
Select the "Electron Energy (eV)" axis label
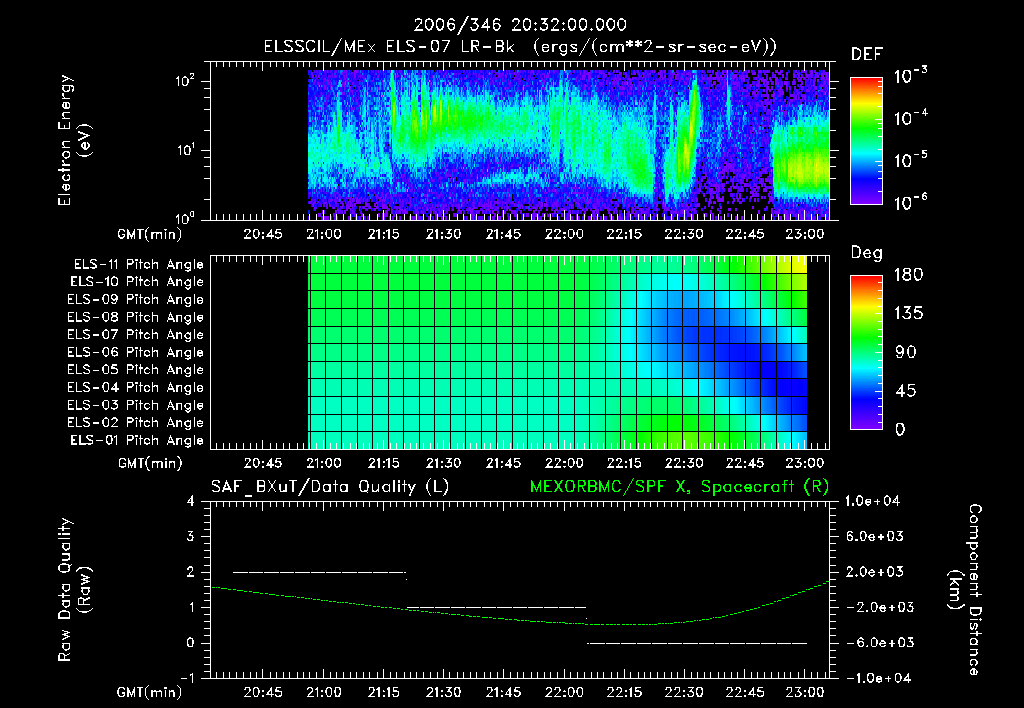coord(74,140)
